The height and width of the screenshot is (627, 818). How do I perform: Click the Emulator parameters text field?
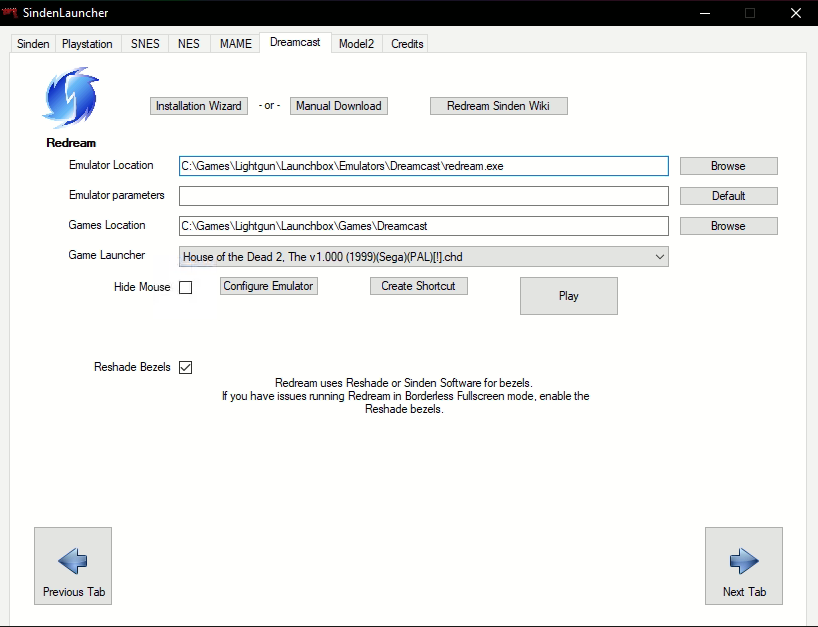[x=423, y=196]
